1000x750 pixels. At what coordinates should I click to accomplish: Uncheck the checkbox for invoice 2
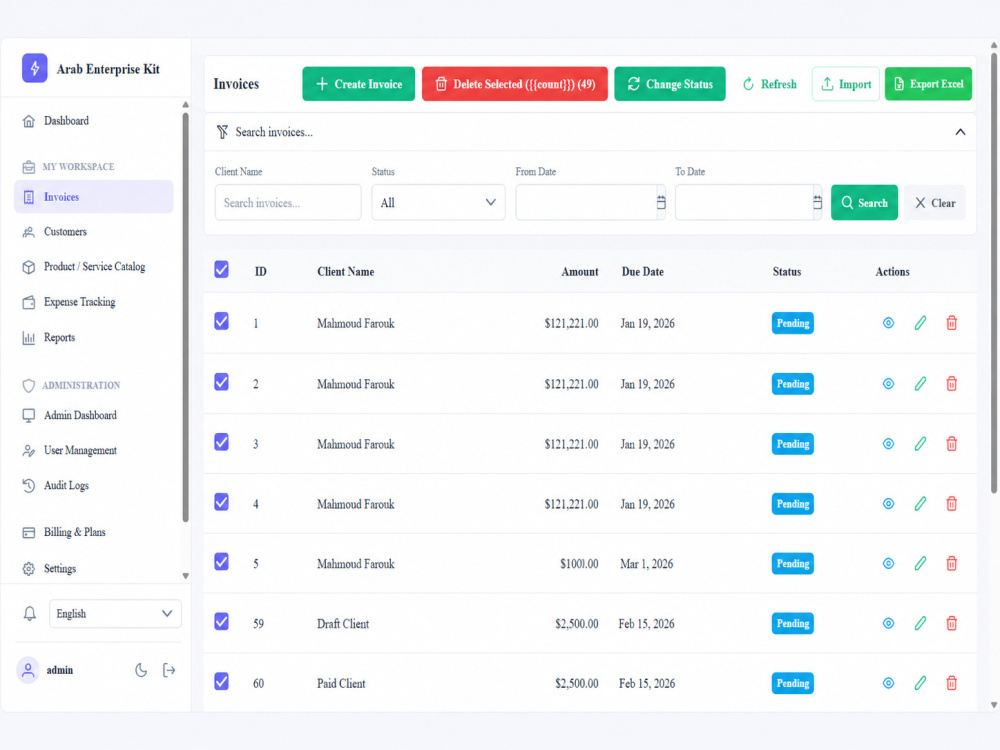[x=221, y=382]
